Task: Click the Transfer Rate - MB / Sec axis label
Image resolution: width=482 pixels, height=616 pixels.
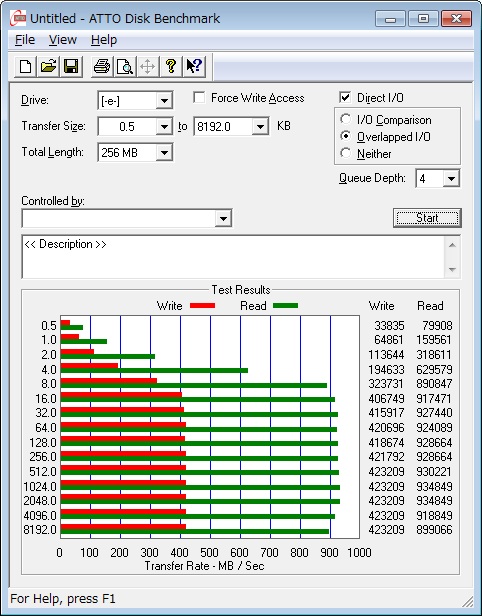Action: tap(204, 566)
